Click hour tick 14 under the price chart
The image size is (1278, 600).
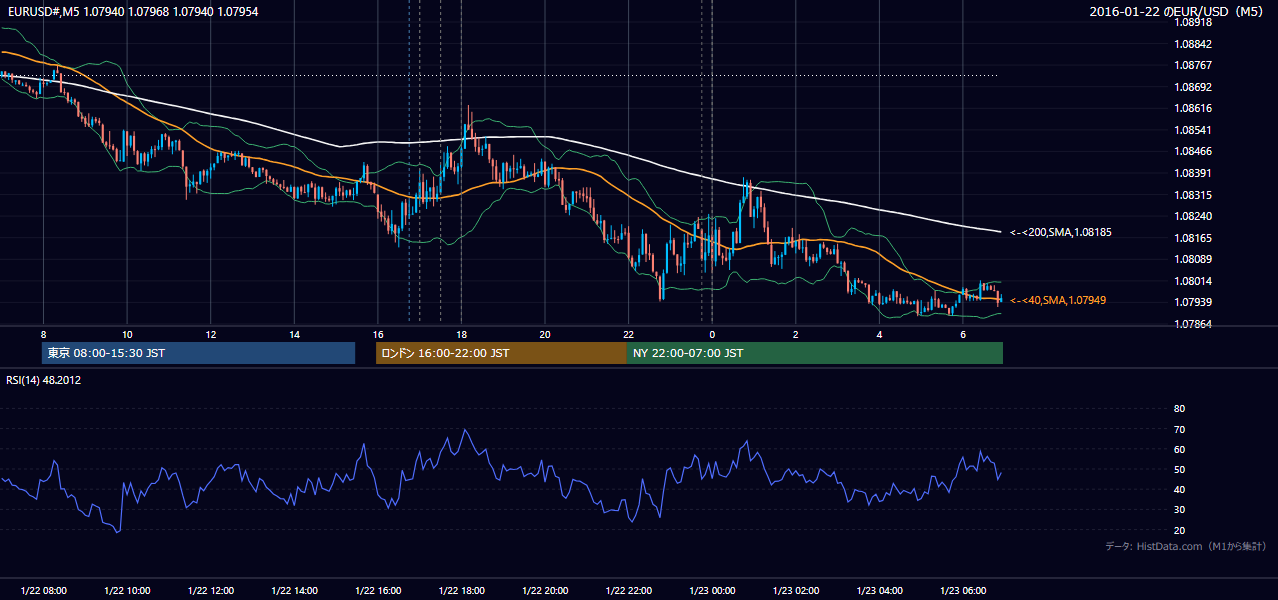coord(294,334)
